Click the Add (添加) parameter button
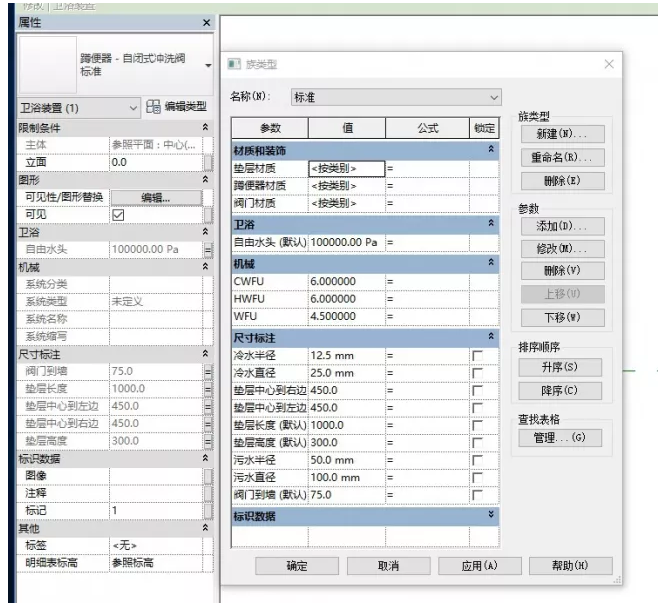This screenshot has height=608, width=662. coord(560,226)
